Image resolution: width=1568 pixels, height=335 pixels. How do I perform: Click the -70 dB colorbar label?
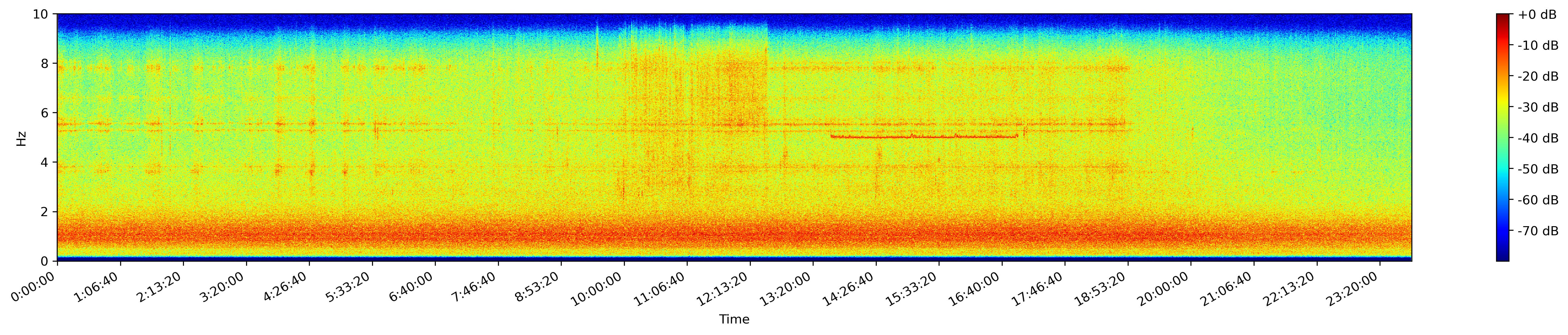click(1538, 231)
